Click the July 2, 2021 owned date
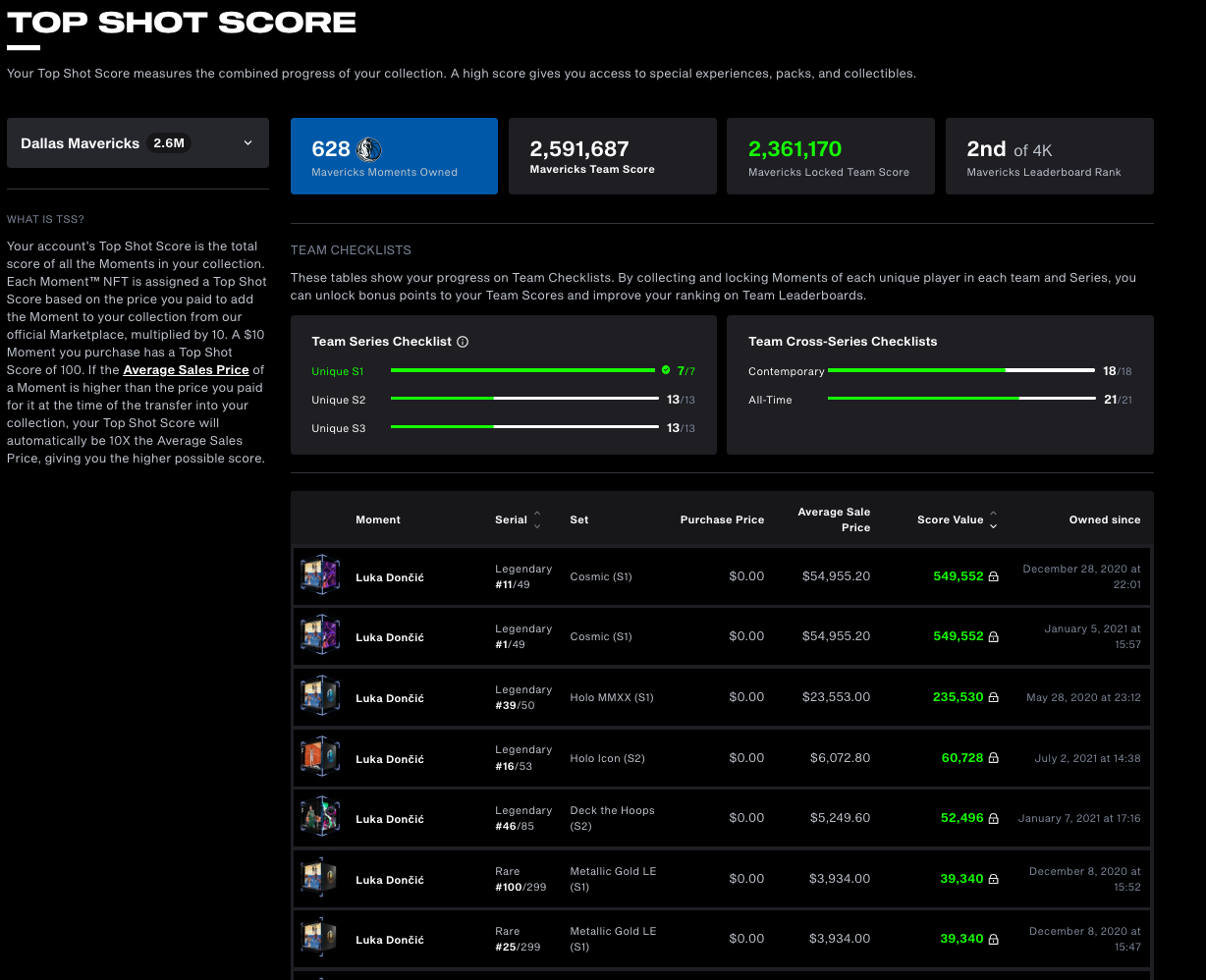 pyautogui.click(x=1087, y=758)
